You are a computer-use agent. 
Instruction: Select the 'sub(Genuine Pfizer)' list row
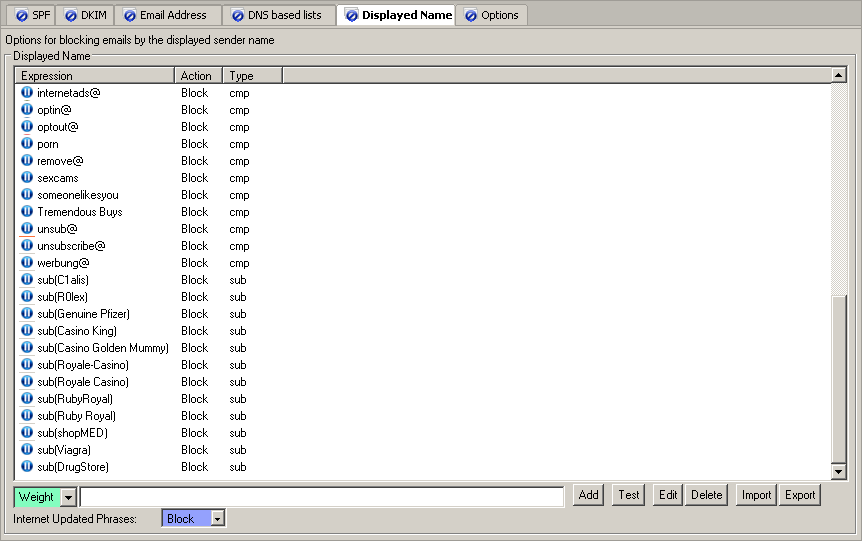84,314
